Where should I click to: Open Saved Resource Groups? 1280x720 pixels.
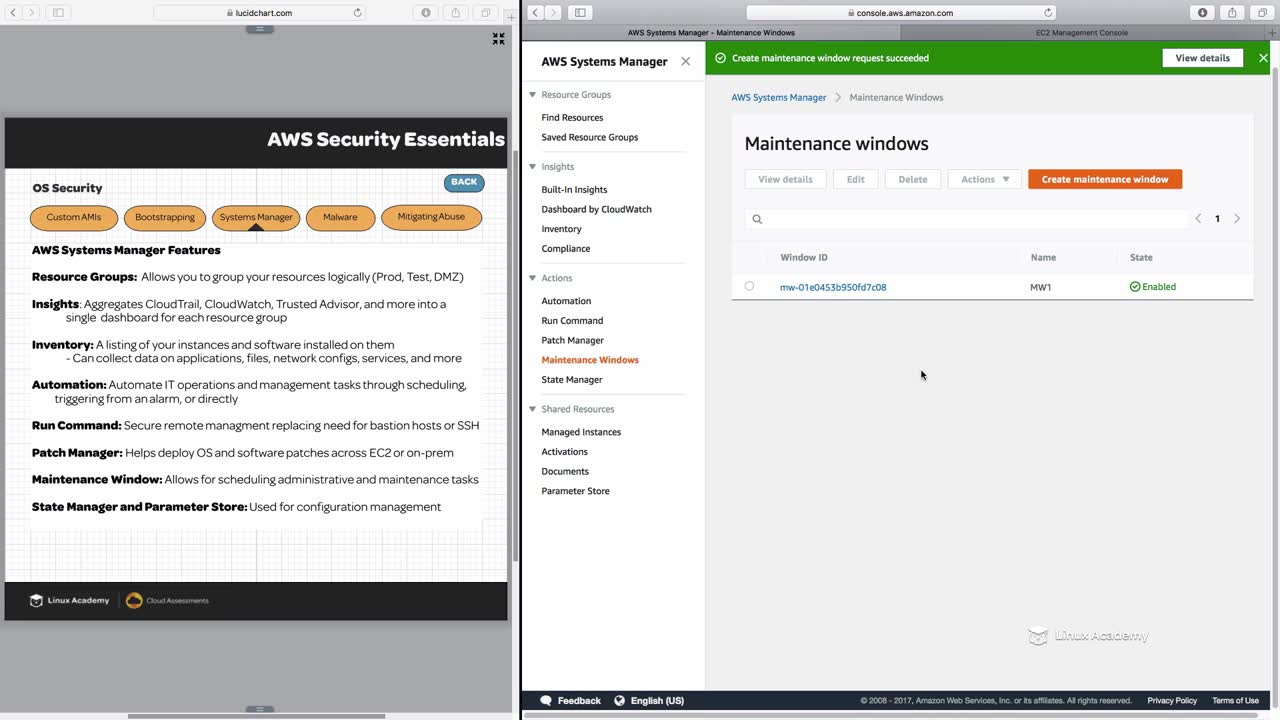pyautogui.click(x=589, y=137)
